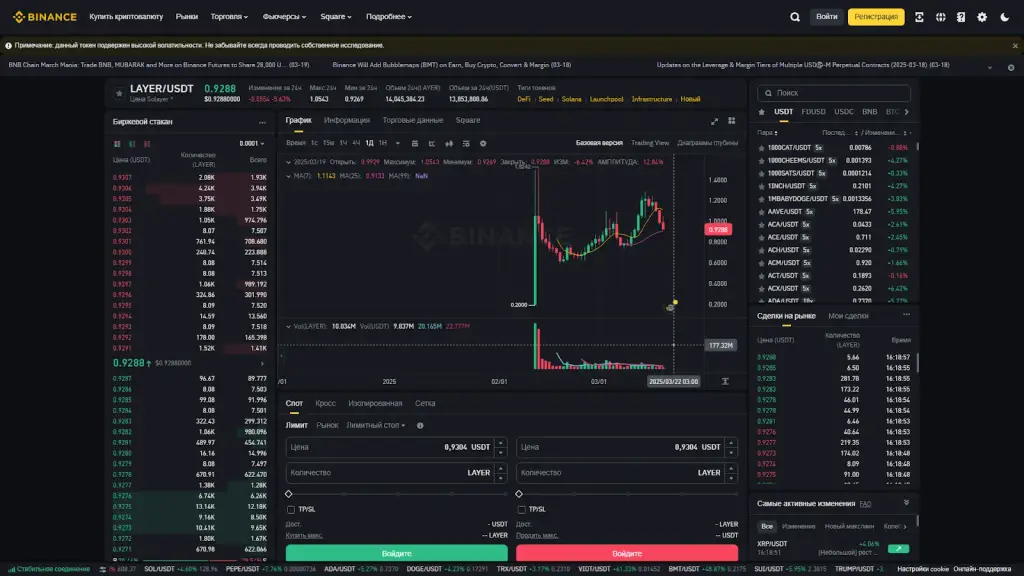1024x576 pixels.
Task: Open chart drawing tools icon
Action: coord(432,144)
